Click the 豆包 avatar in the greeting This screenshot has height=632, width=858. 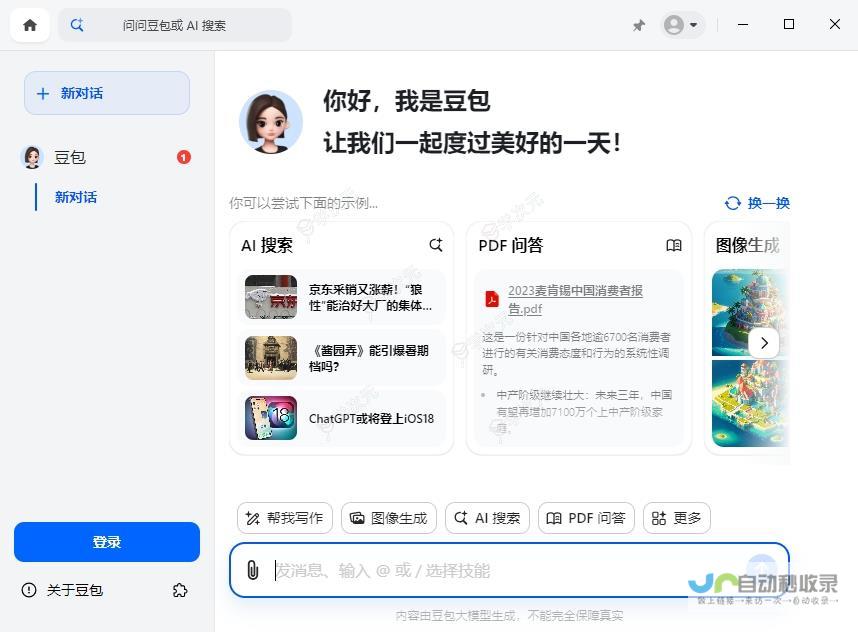point(271,122)
